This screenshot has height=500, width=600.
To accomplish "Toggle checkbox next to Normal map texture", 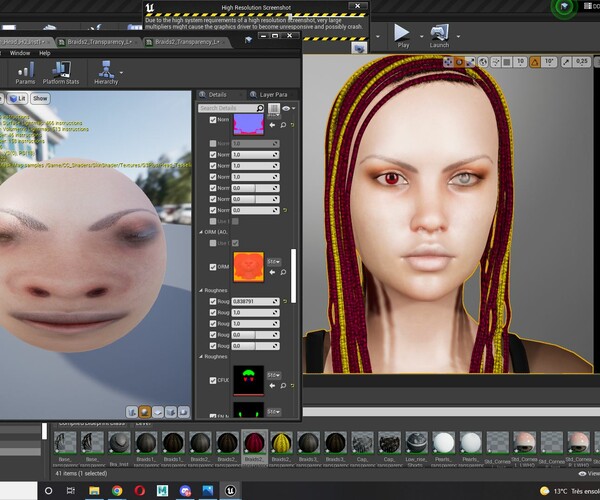I will (x=213, y=120).
